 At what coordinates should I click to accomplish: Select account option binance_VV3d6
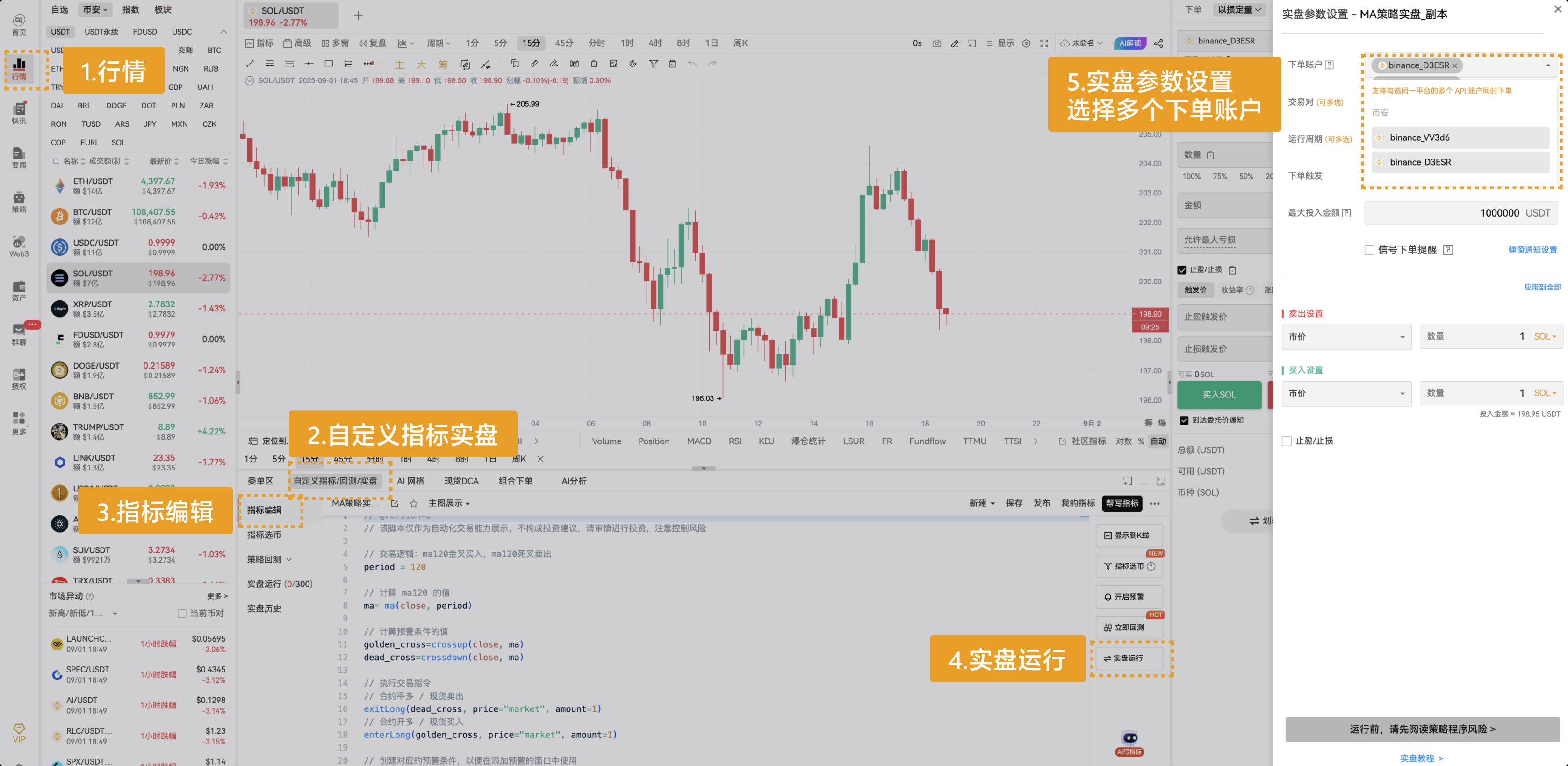click(1460, 137)
